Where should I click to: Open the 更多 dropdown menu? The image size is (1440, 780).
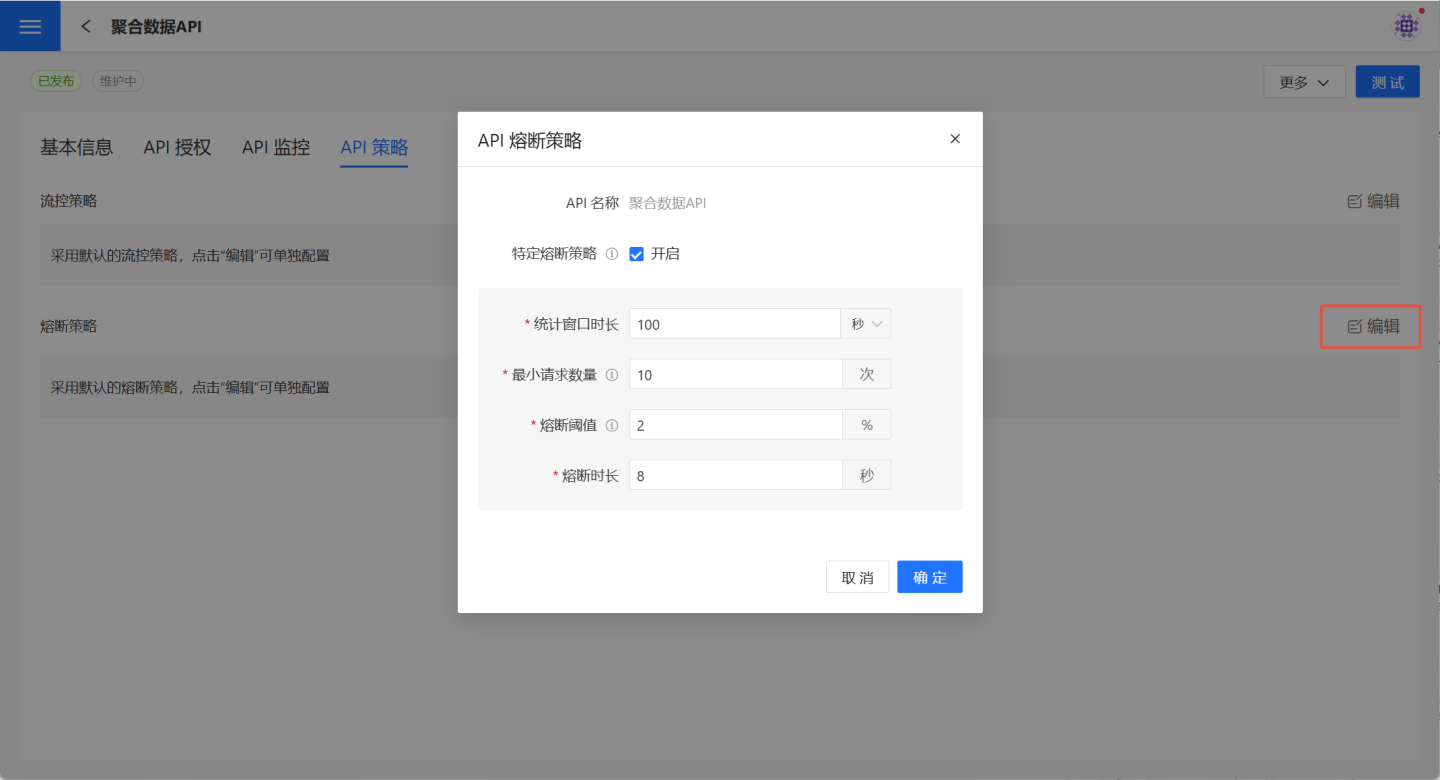coord(1304,82)
